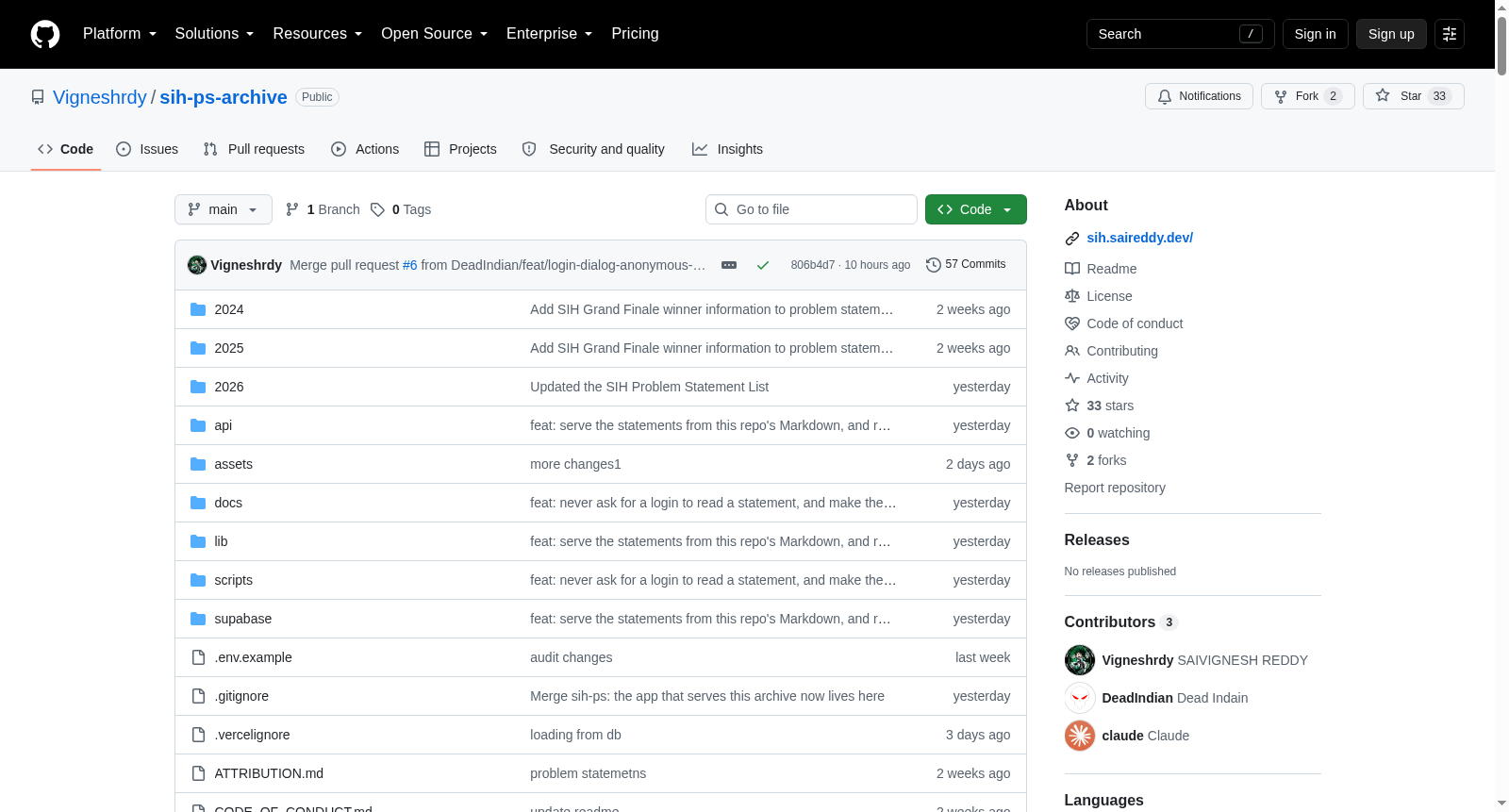Expand the Open Source menu
Viewport: 1509px width, 812px height.
coord(435,34)
